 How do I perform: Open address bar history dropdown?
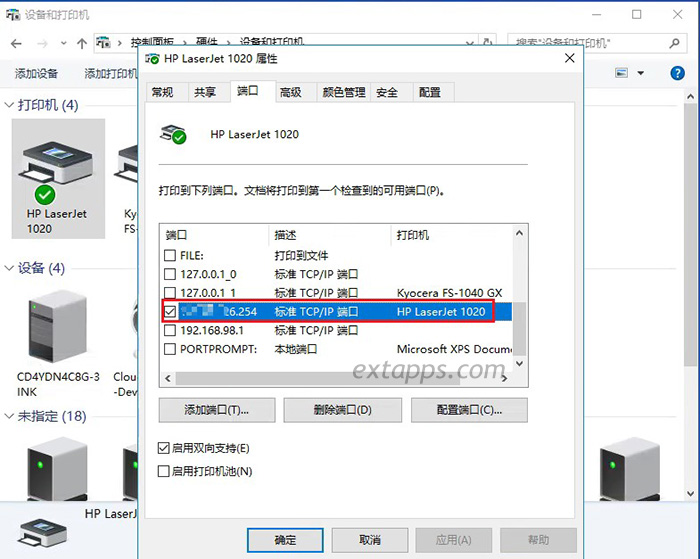click(469, 43)
